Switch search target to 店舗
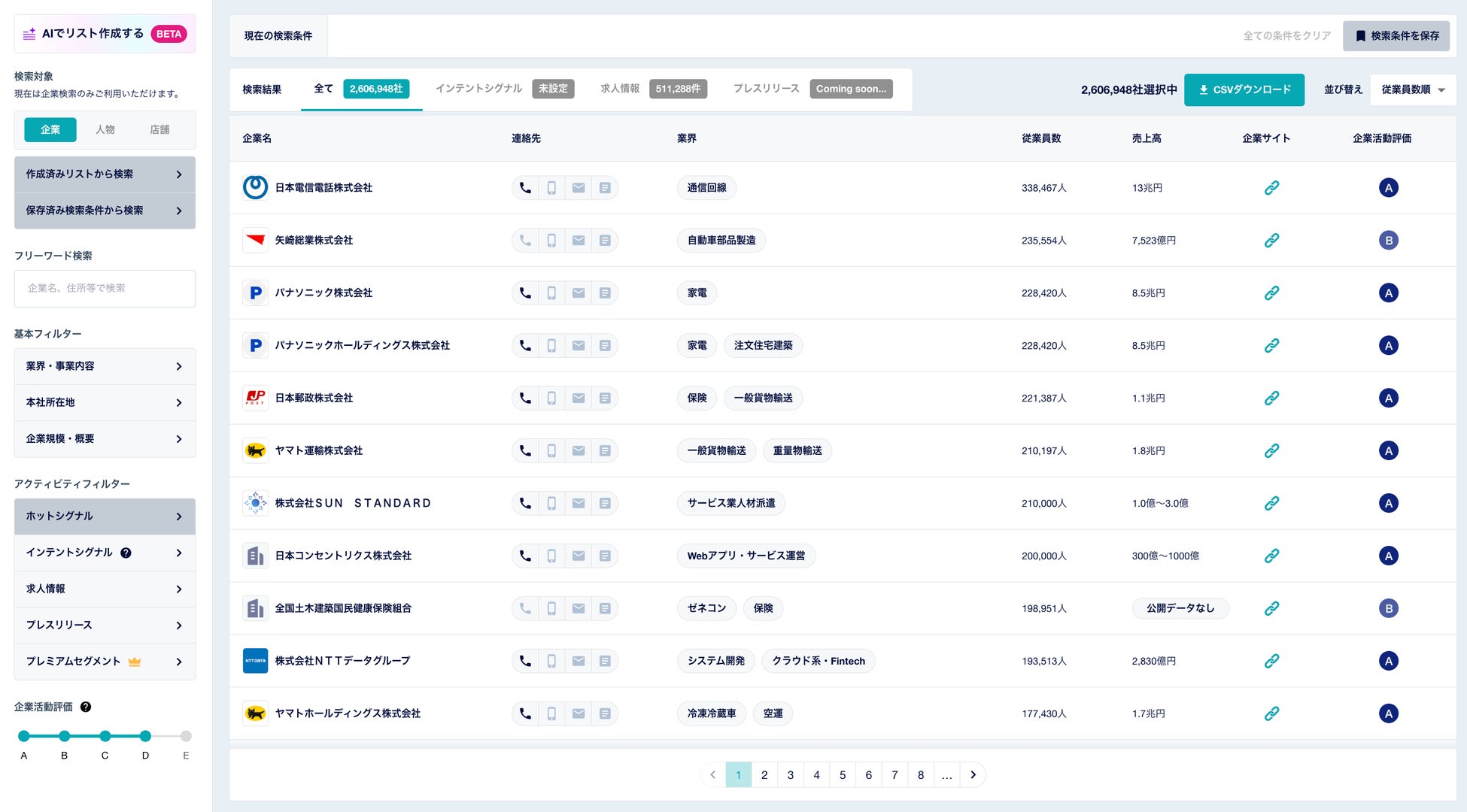Image resolution: width=1467 pixels, height=812 pixels. point(159,129)
